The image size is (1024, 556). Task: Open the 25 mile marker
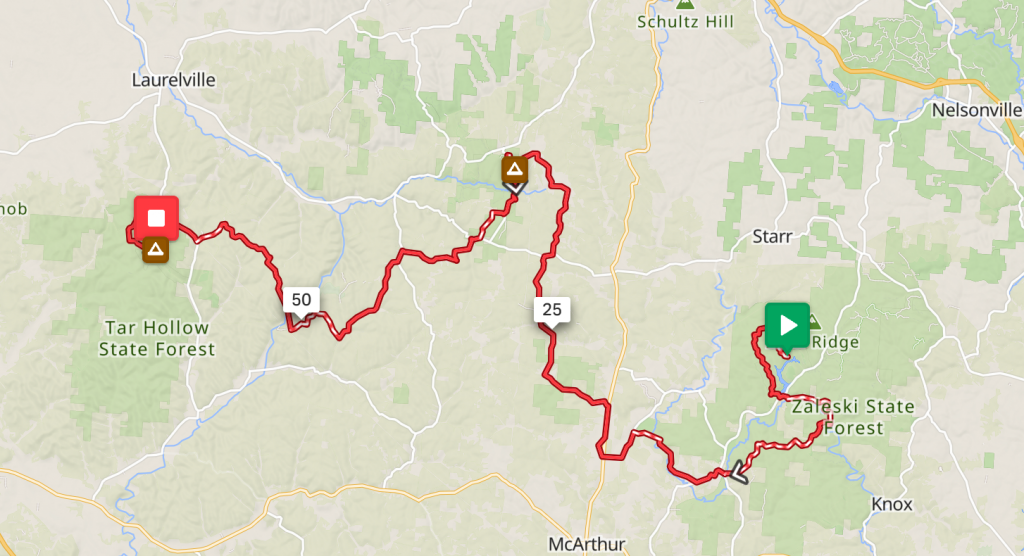(552, 310)
